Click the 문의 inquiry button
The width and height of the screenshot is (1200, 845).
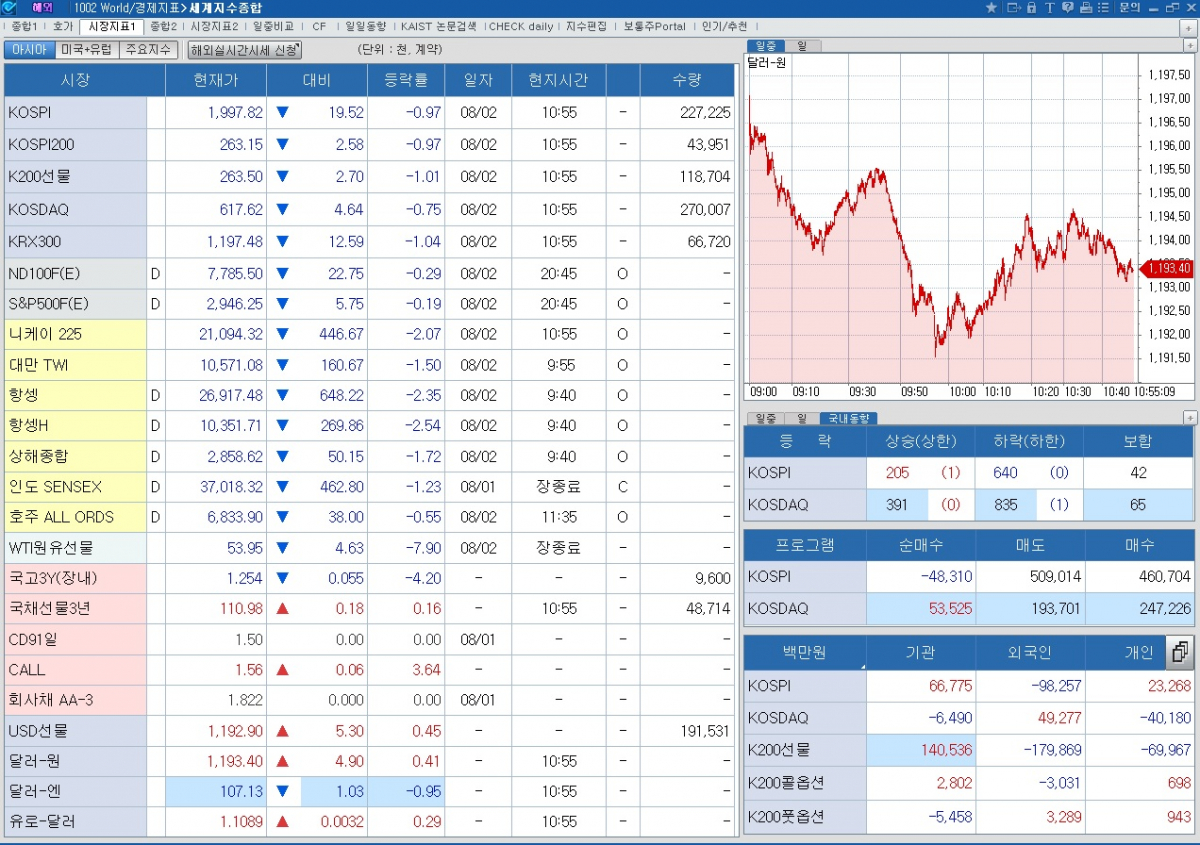pos(1129,8)
